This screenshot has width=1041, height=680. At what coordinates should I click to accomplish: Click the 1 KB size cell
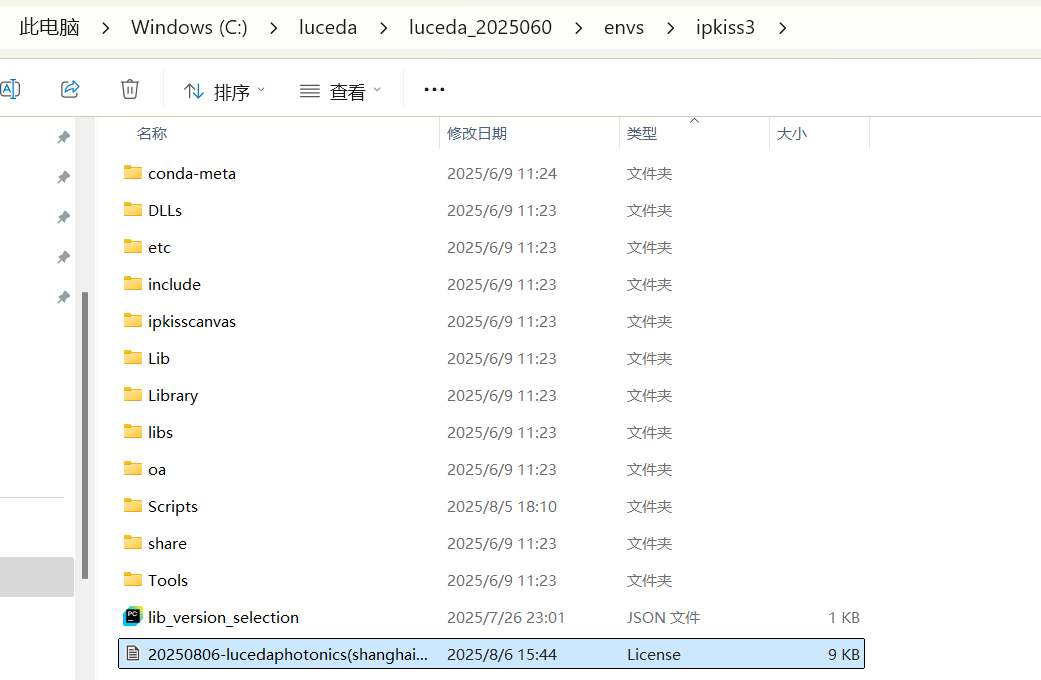(844, 618)
